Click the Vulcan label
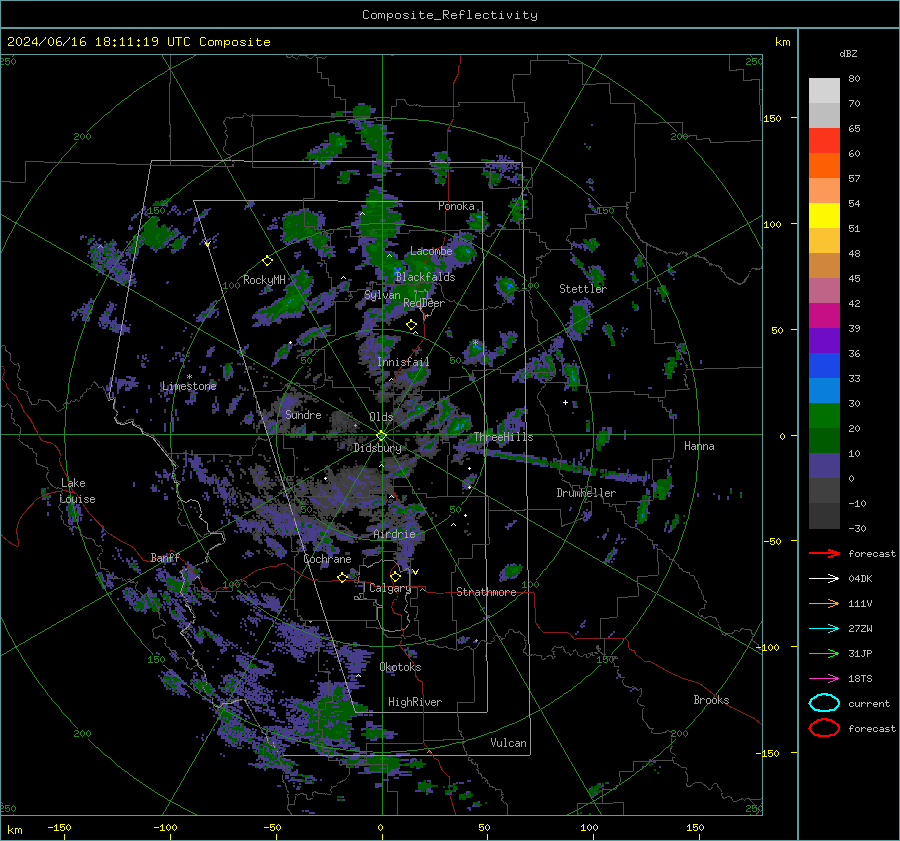 point(508,743)
